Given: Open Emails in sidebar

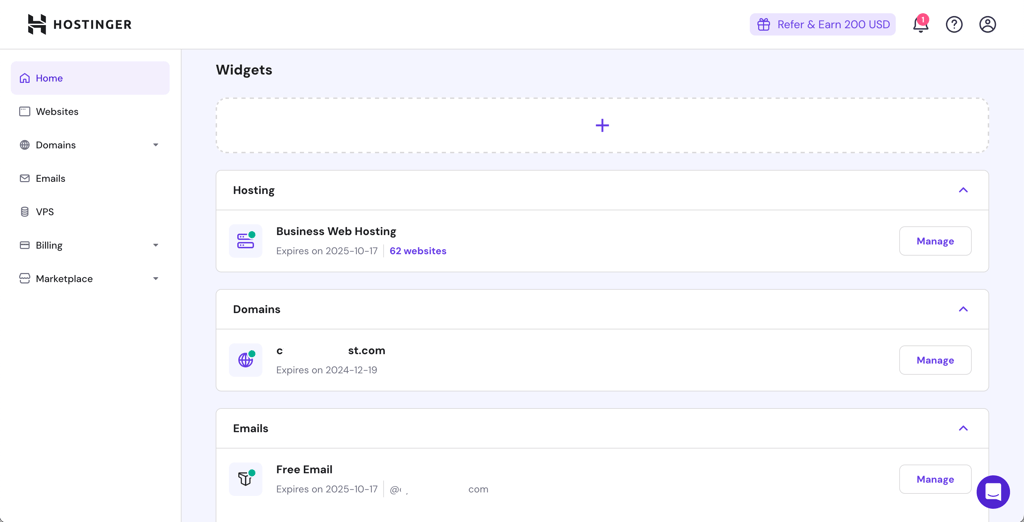Looking at the screenshot, I should point(90,178).
